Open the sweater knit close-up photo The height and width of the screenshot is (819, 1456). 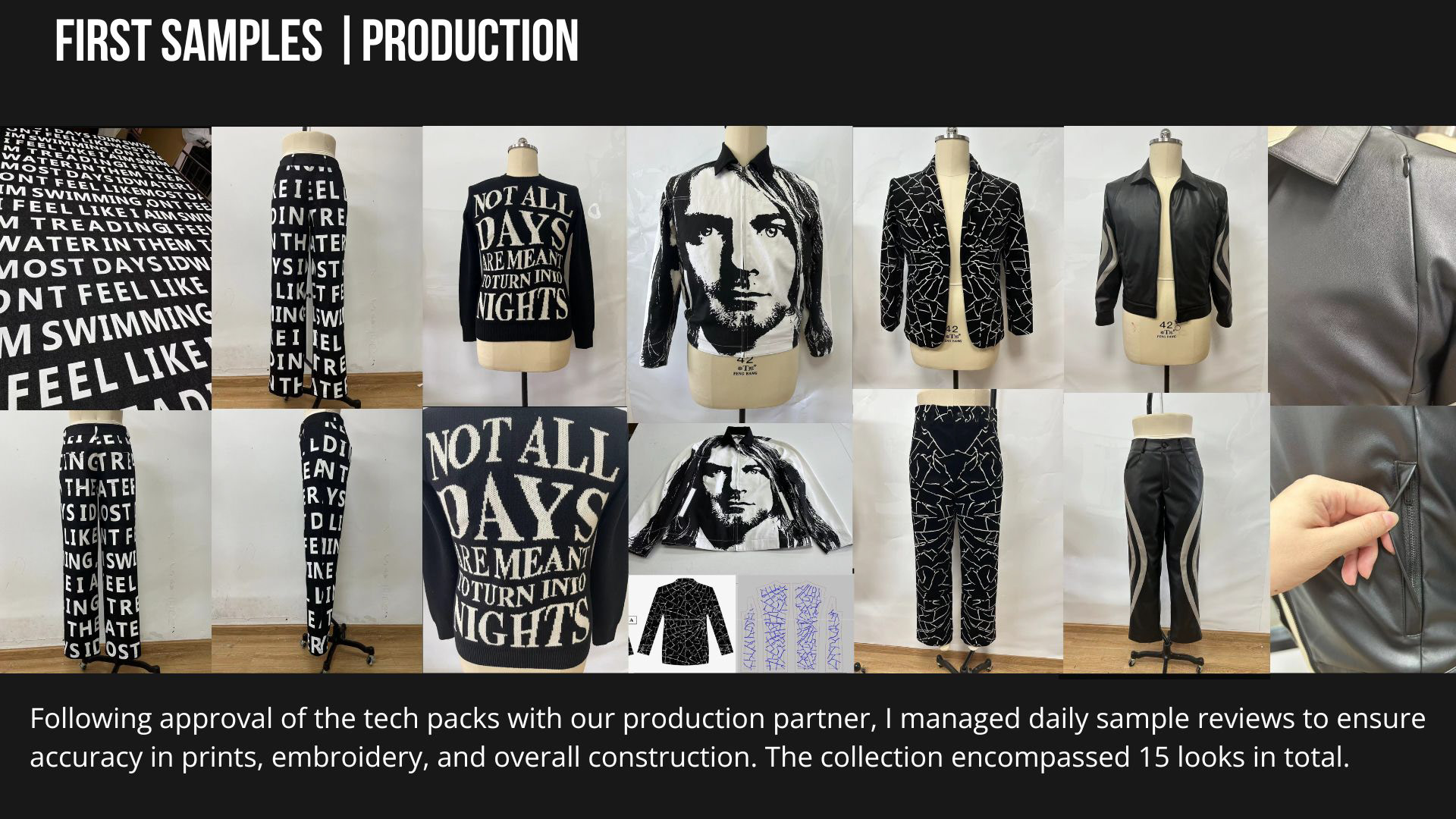525,540
